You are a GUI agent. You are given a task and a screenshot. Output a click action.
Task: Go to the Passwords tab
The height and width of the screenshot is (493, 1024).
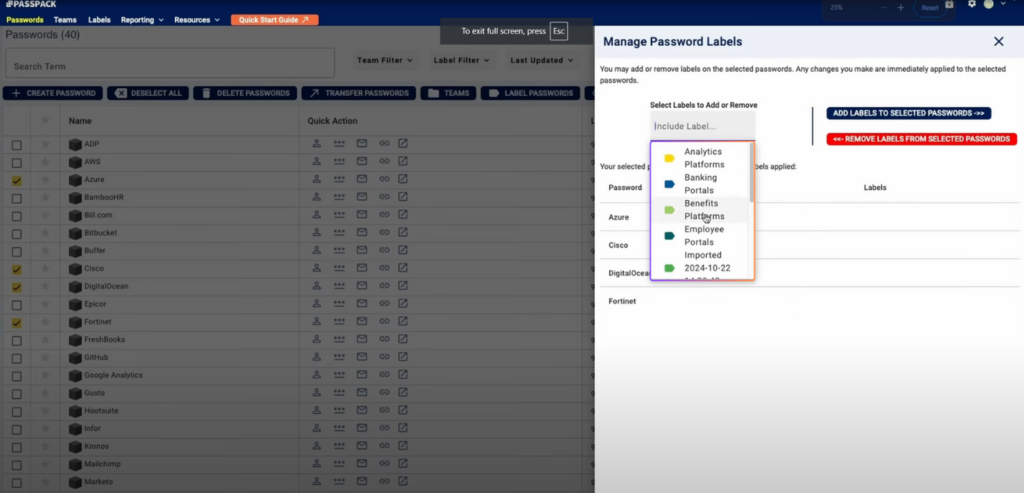click(x=25, y=20)
